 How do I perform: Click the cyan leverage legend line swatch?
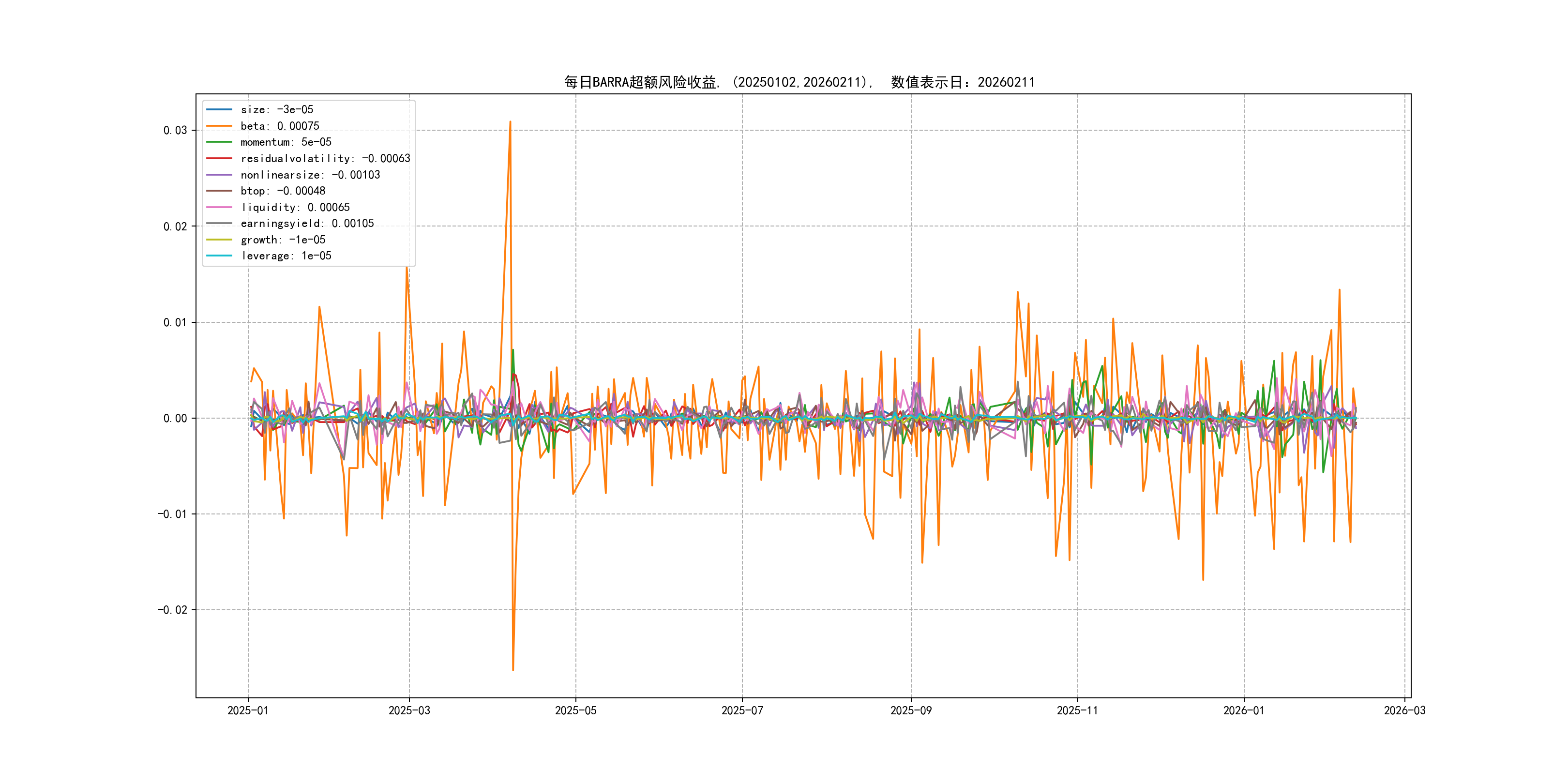(219, 256)
